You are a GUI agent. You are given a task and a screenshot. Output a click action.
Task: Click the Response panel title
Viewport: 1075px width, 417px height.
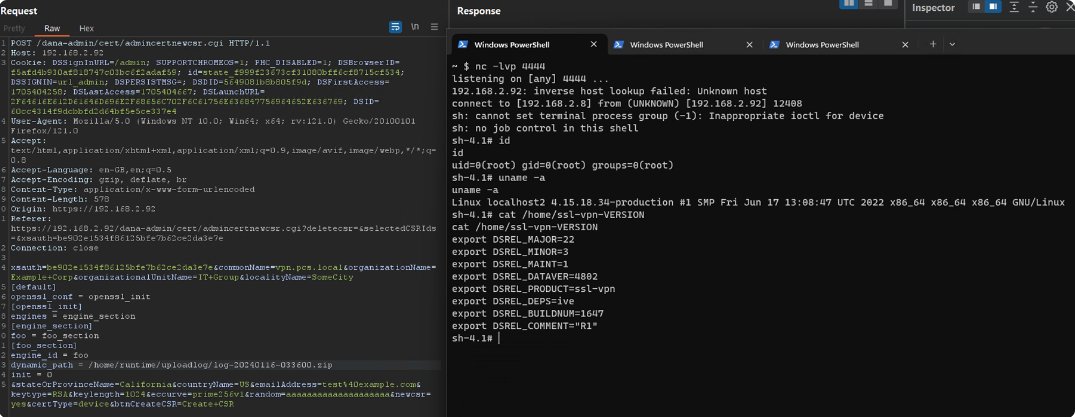pyautogui.click(x=479, y=11)
